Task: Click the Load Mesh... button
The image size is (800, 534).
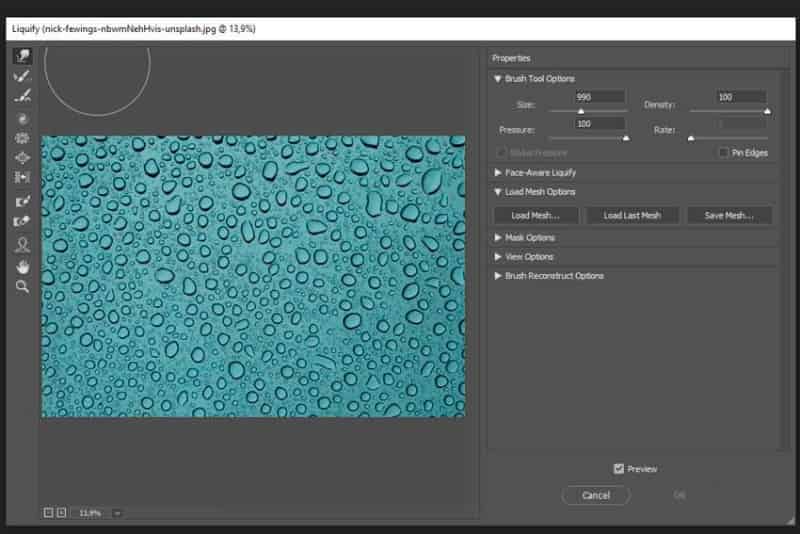Action: (536, 215)
